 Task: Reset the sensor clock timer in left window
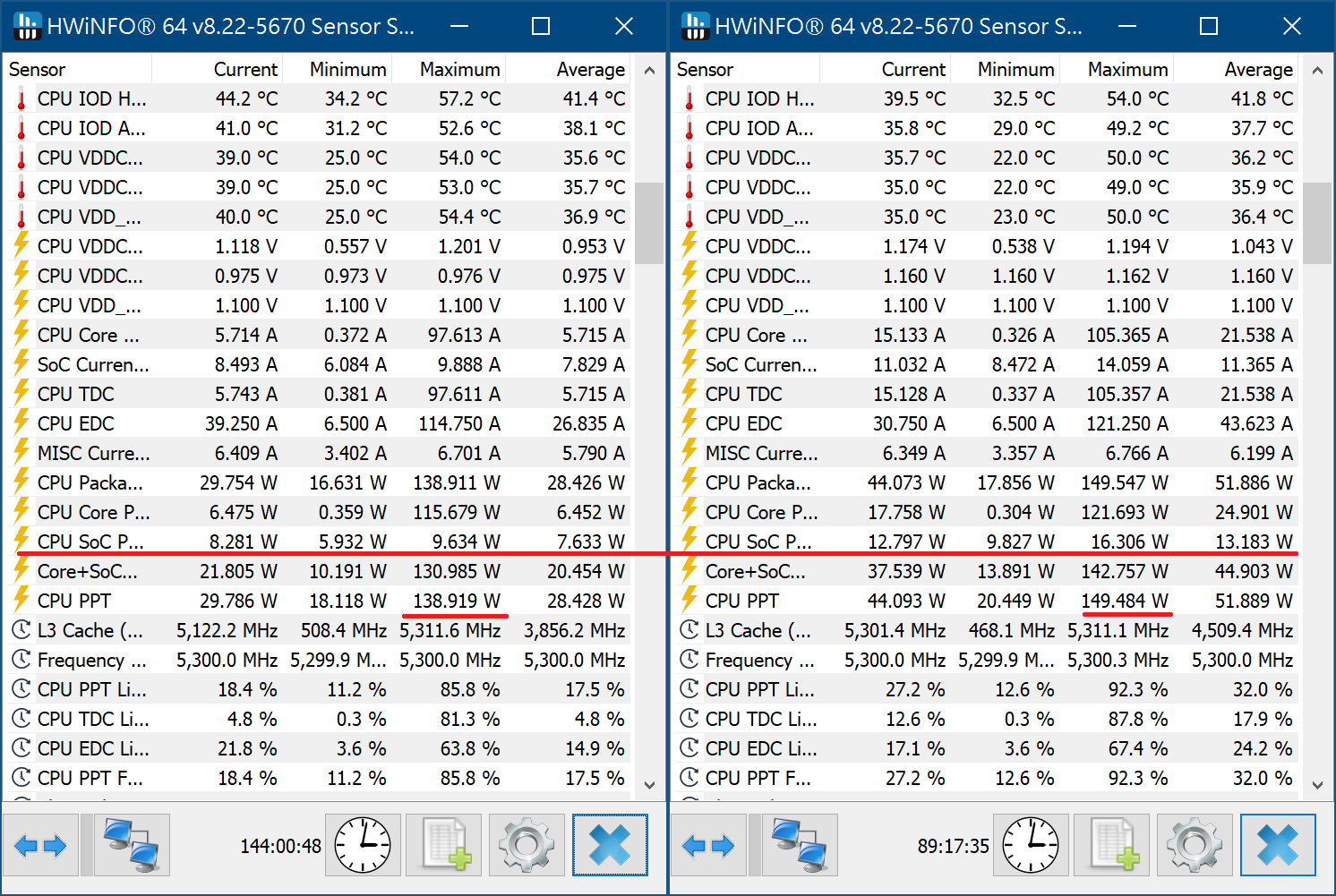point(363,845)
